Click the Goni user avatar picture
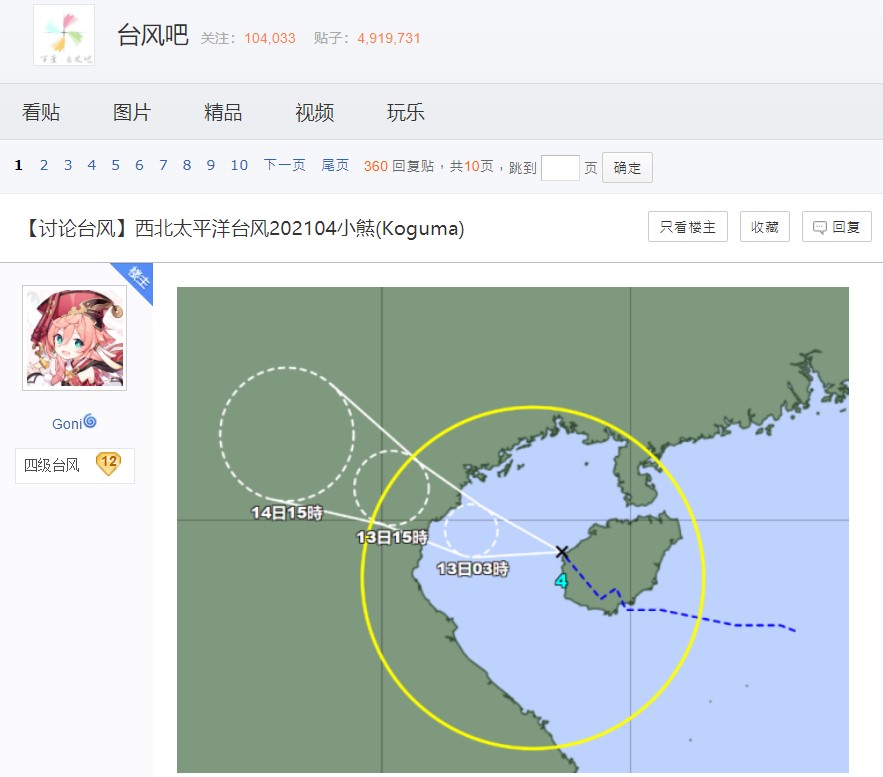883x777 pixels. pyautogui.click(x=75, y=338)
